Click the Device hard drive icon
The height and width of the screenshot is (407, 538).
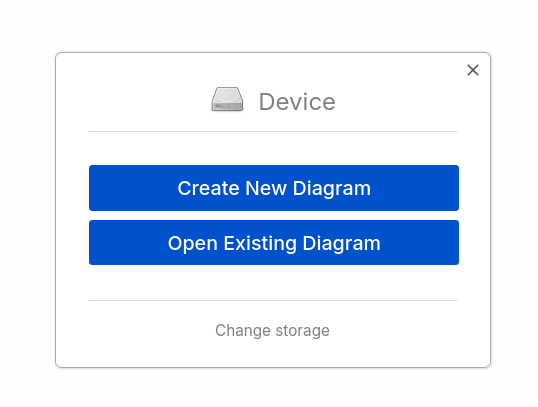click(x=227, y=100)
